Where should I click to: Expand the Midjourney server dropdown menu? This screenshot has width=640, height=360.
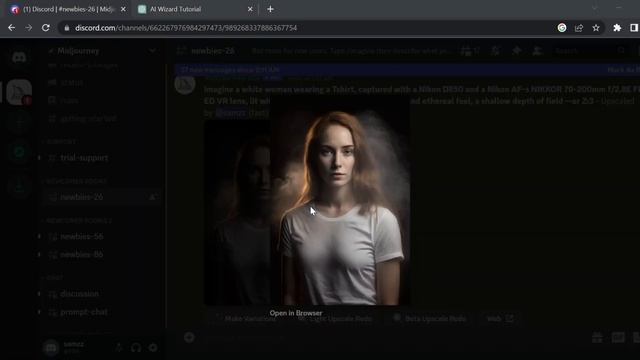[152, 51]
